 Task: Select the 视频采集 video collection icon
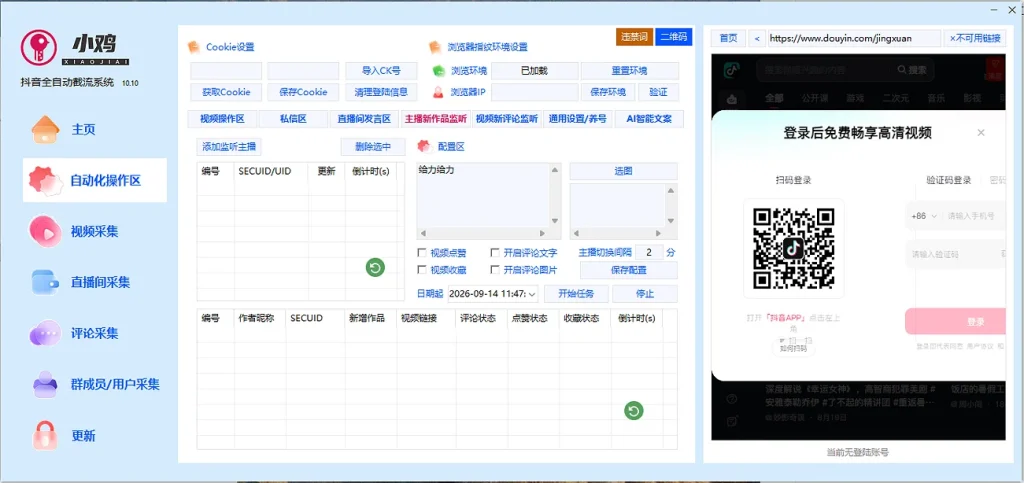click(45, 231)
